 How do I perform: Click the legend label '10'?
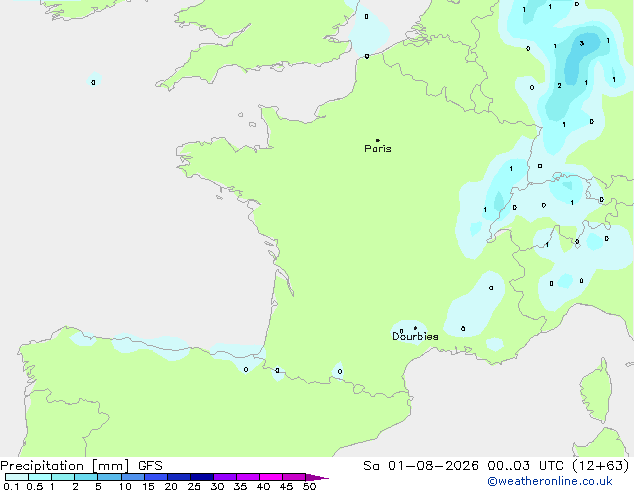coord(125,486)
